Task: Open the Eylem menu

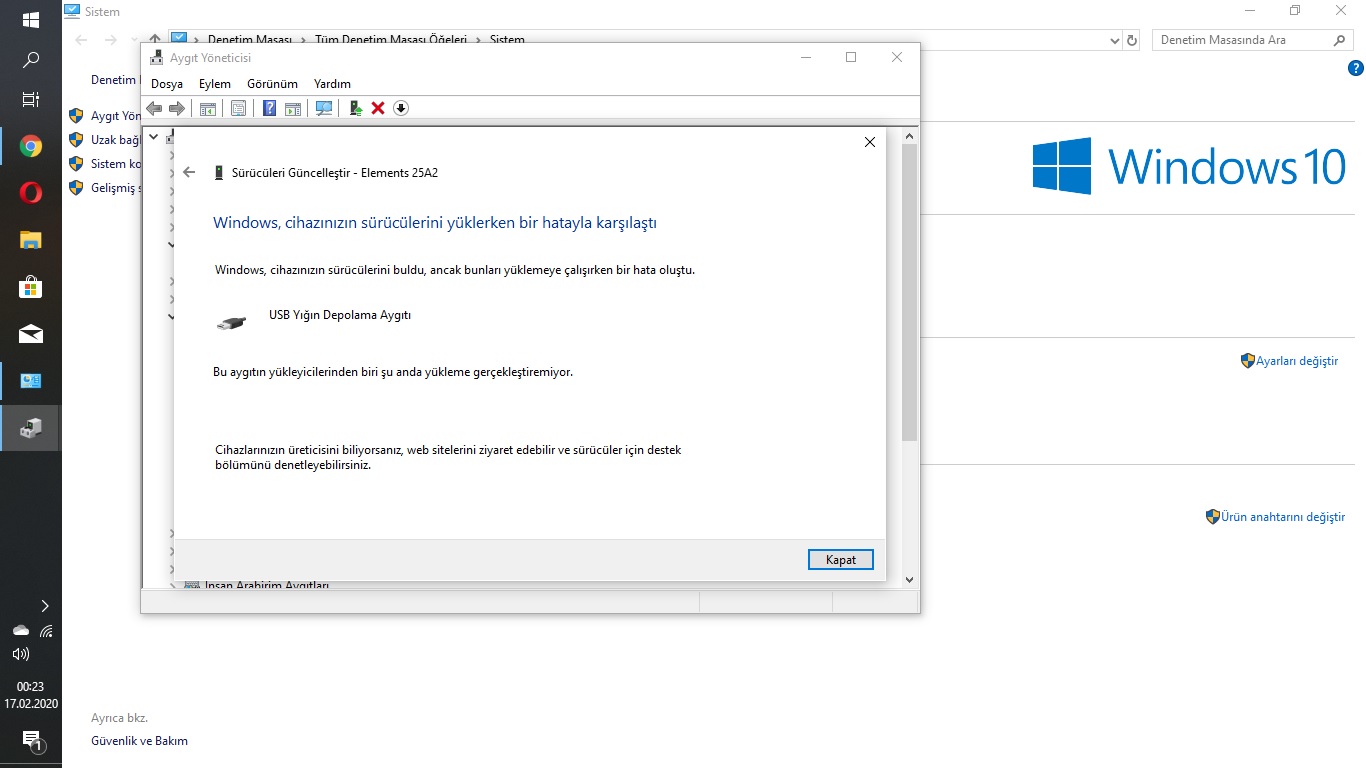Action: coord(215,84)
